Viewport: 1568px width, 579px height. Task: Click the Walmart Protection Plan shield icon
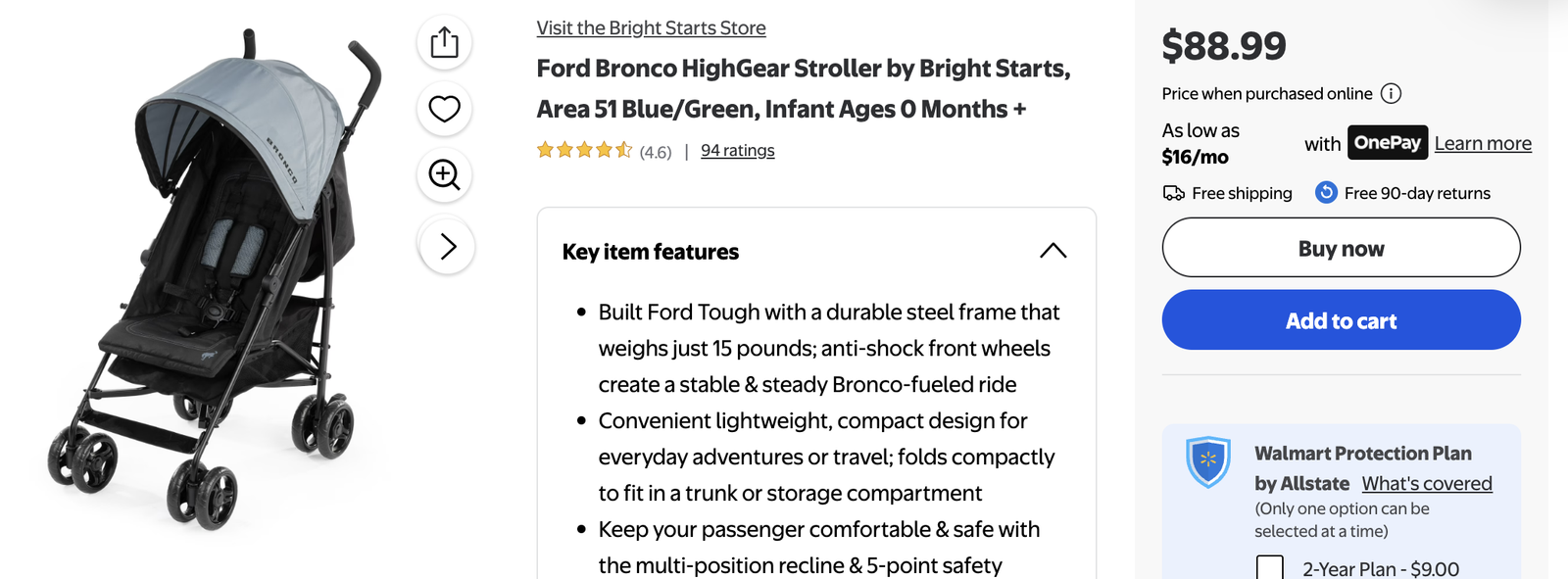1207,461
